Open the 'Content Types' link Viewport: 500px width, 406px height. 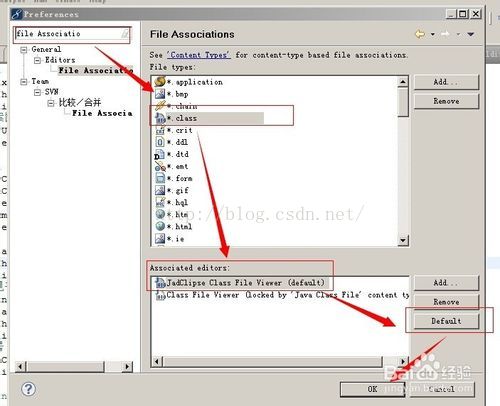click(x=199, y=55)
